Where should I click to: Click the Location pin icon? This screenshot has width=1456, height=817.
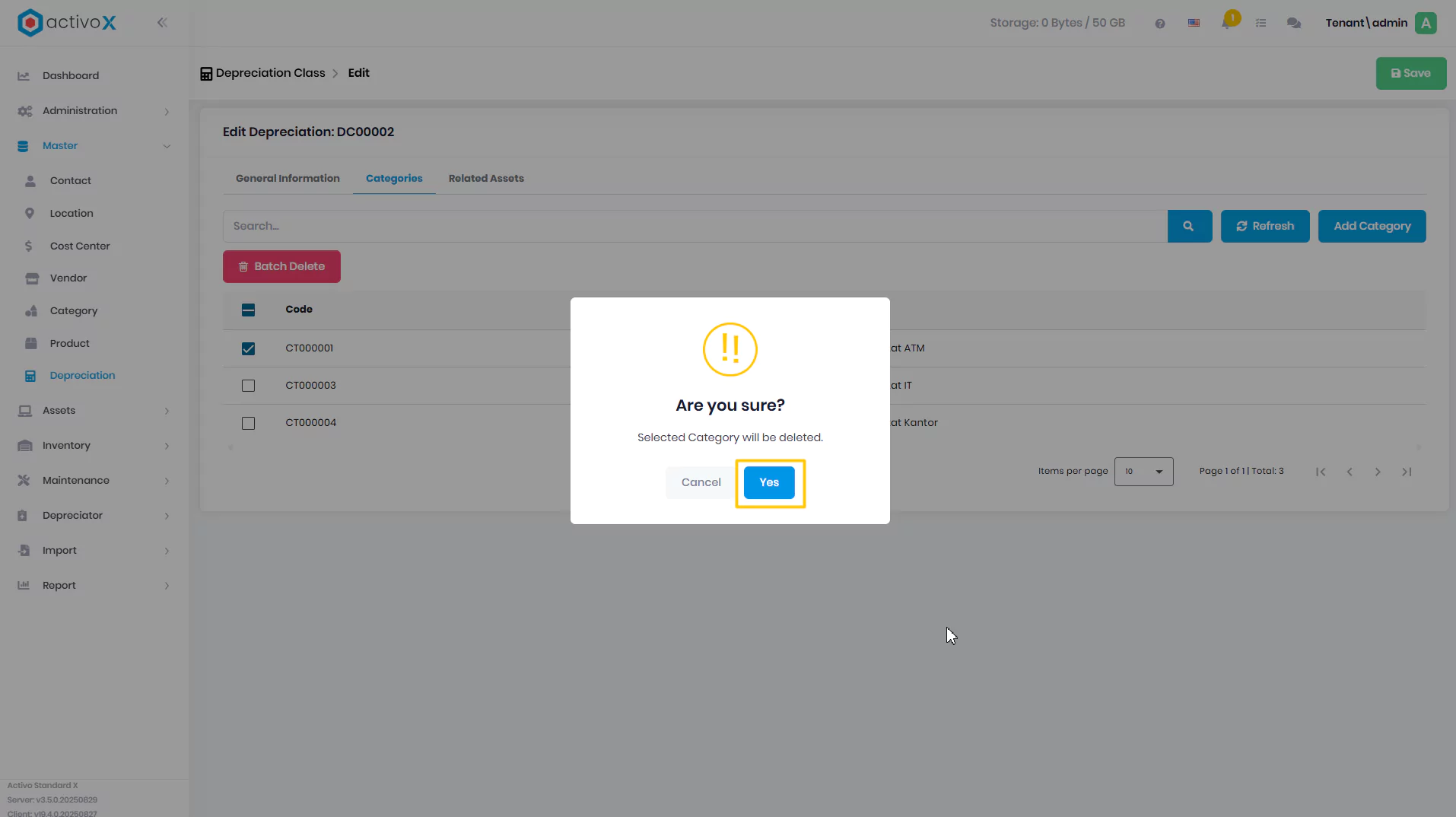[30, 214]
